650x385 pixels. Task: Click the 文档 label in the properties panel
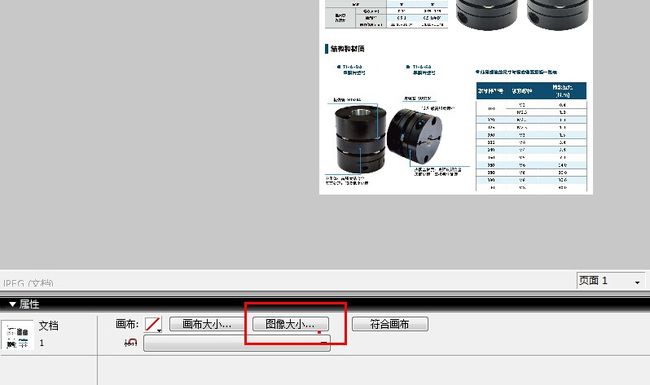pyautogui.click(x=49, y=326)
